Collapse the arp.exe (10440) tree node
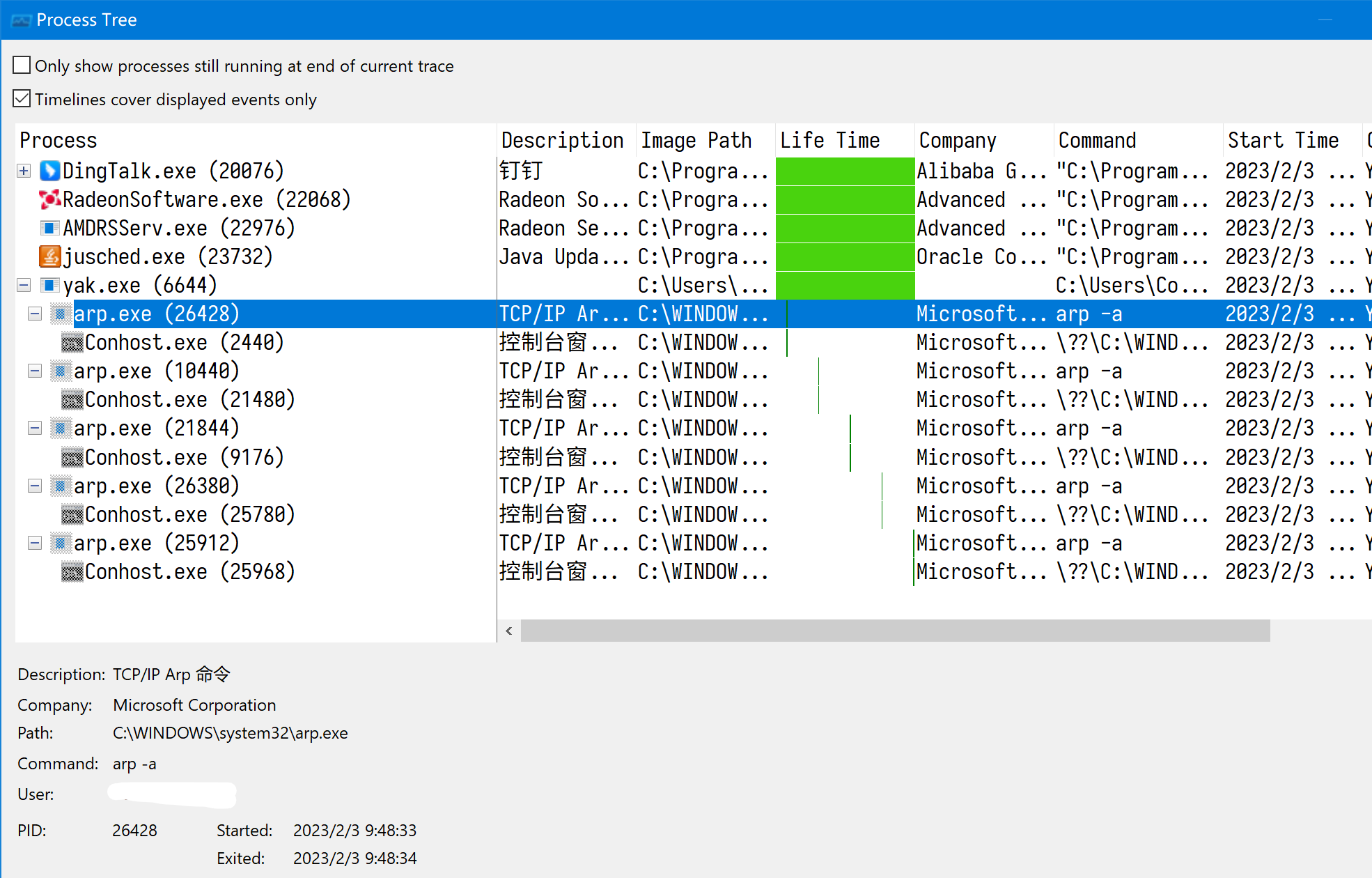1372x878 pixels. [x=35, y=371]
